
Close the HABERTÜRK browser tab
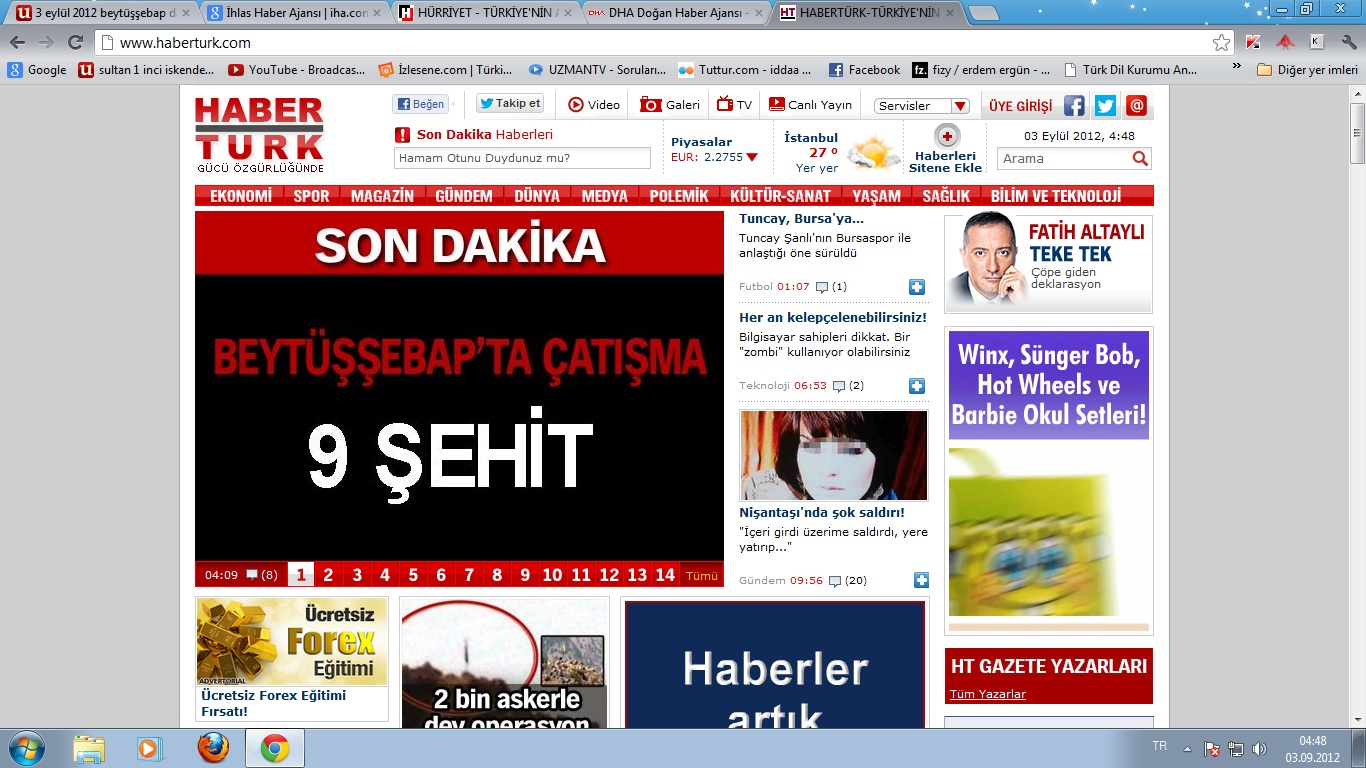point(948,14)
